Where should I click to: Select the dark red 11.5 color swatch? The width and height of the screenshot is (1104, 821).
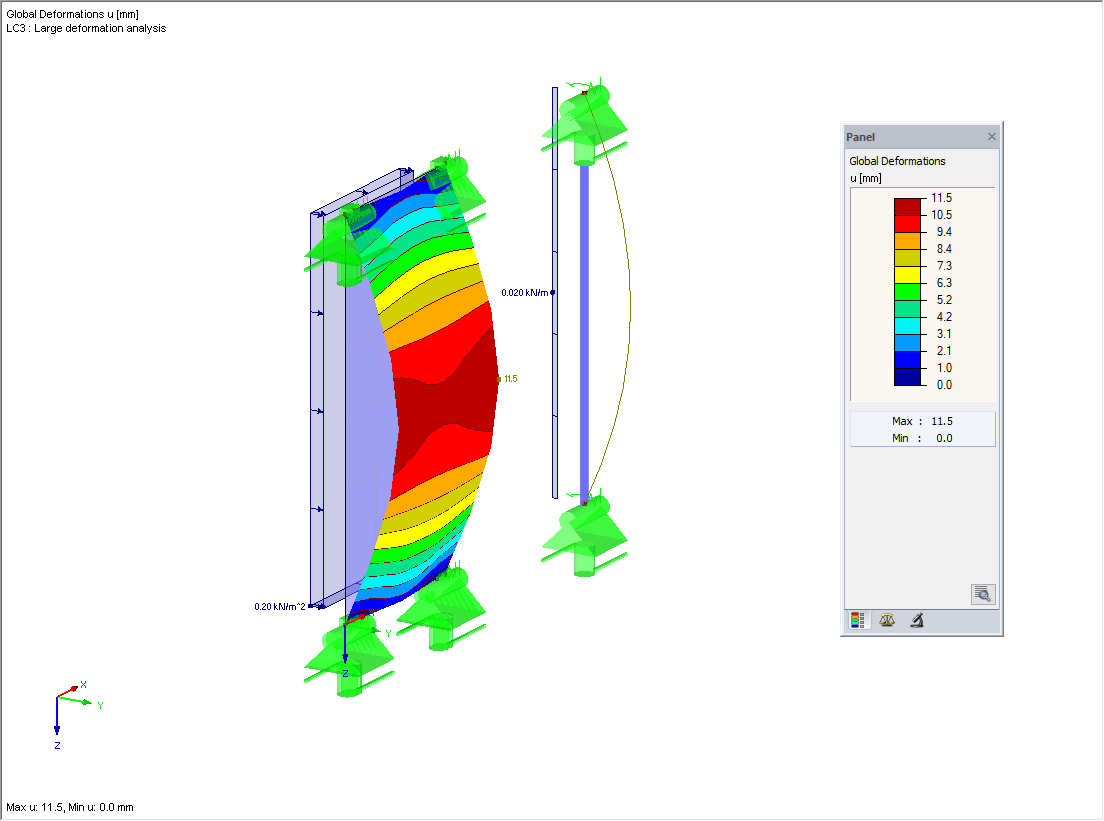coord(908,207)
